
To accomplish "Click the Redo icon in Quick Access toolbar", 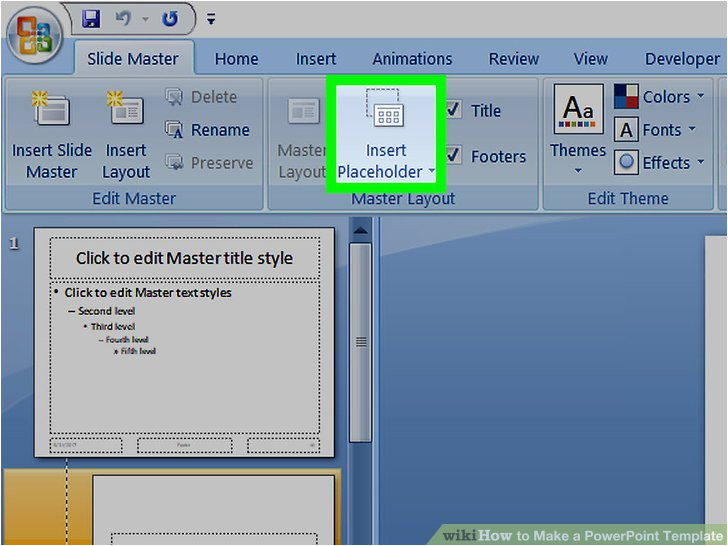I will 171,18.
